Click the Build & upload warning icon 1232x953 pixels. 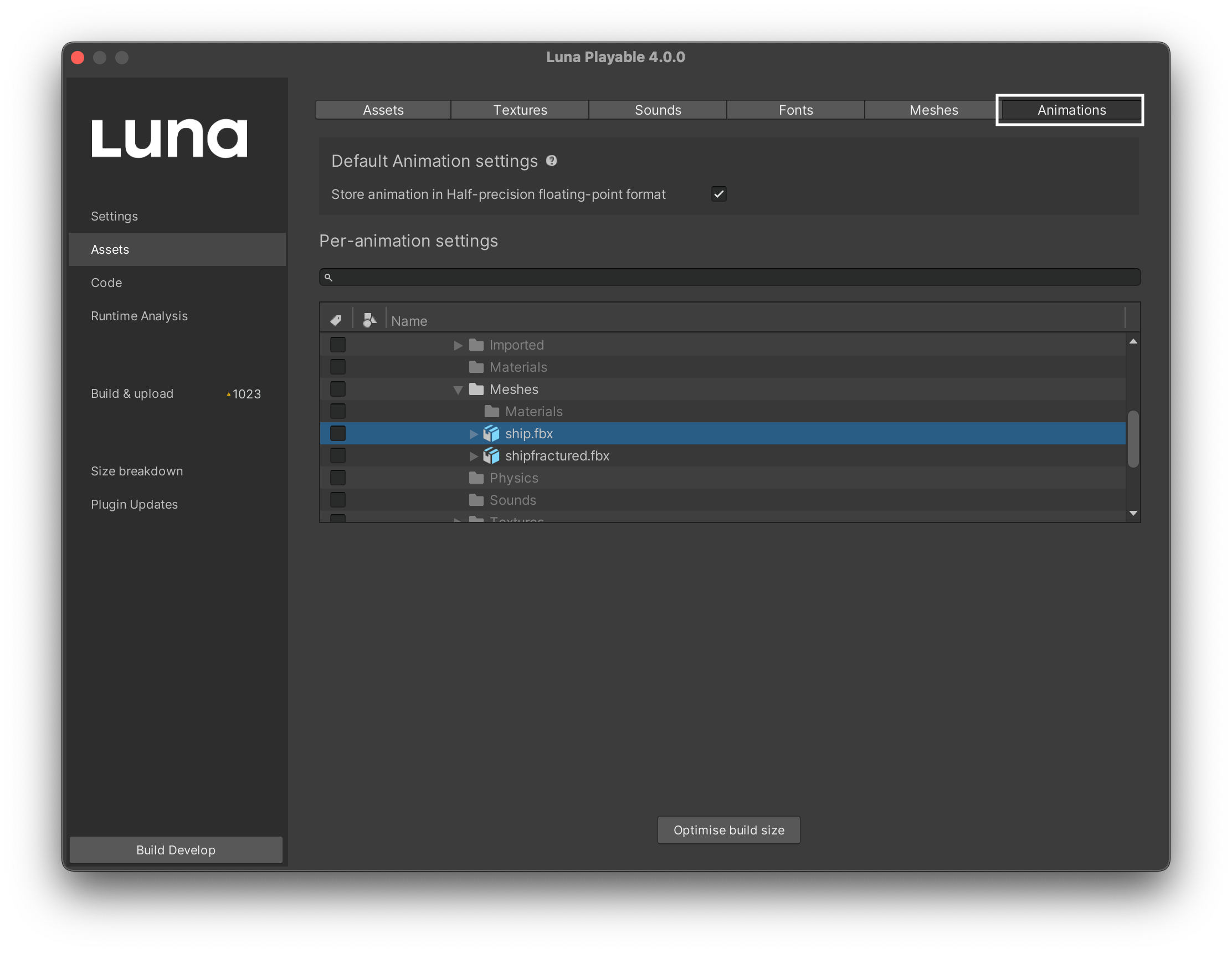(228, 394)
